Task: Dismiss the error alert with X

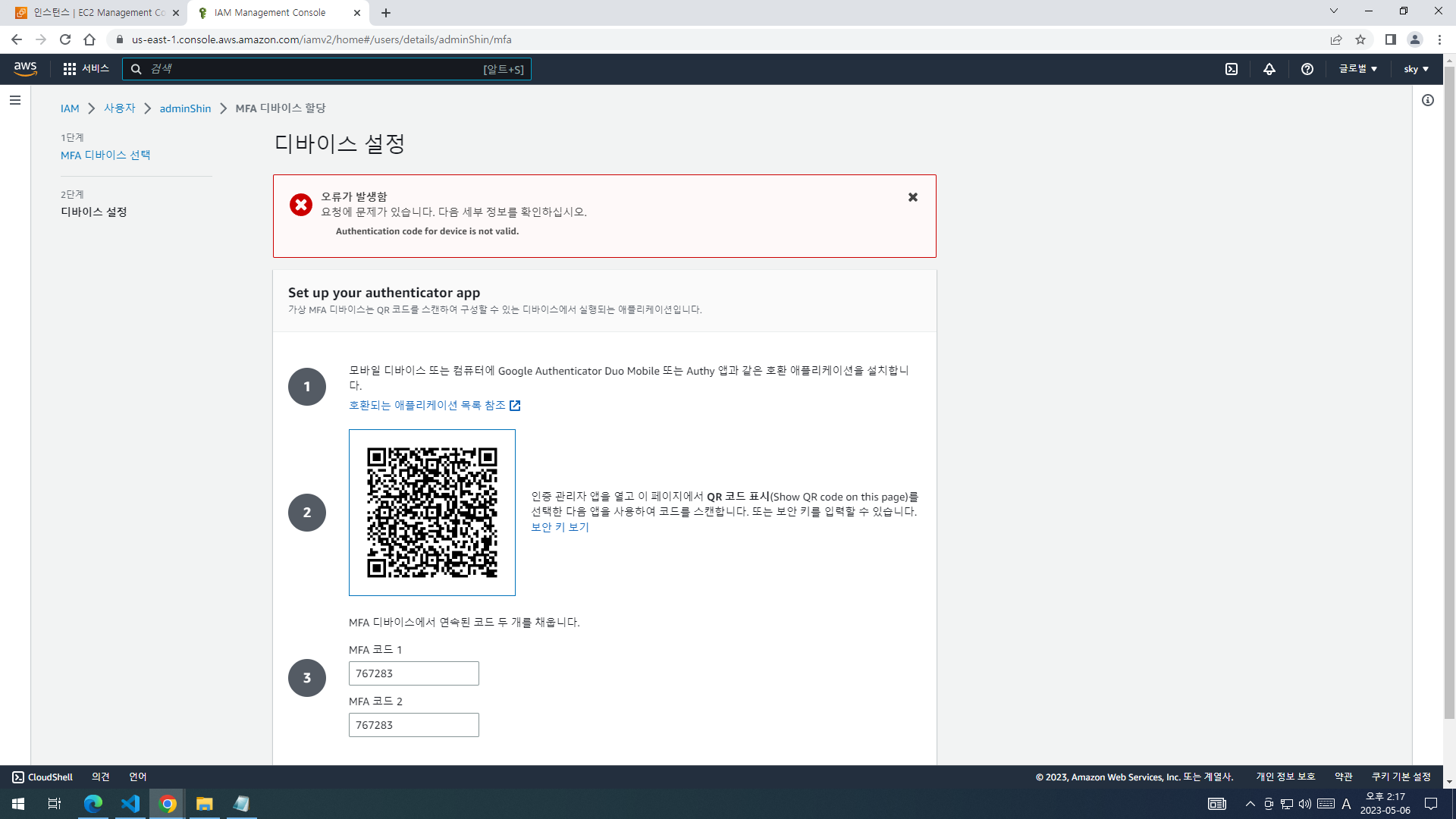Action: click(913, 197)
